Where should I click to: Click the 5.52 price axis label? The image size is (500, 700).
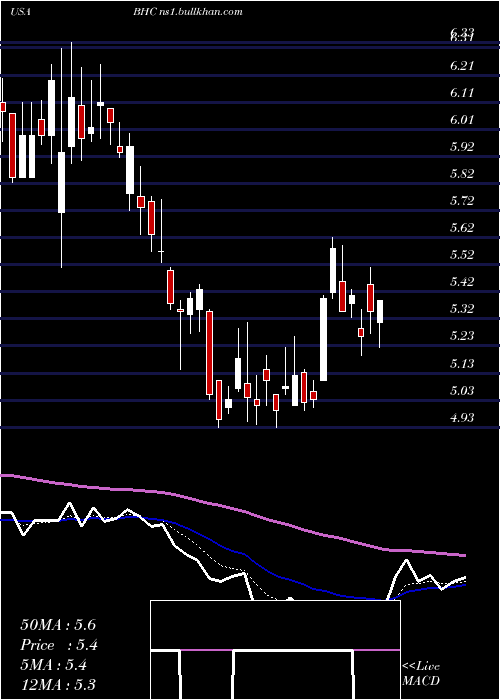click(462, 254)
